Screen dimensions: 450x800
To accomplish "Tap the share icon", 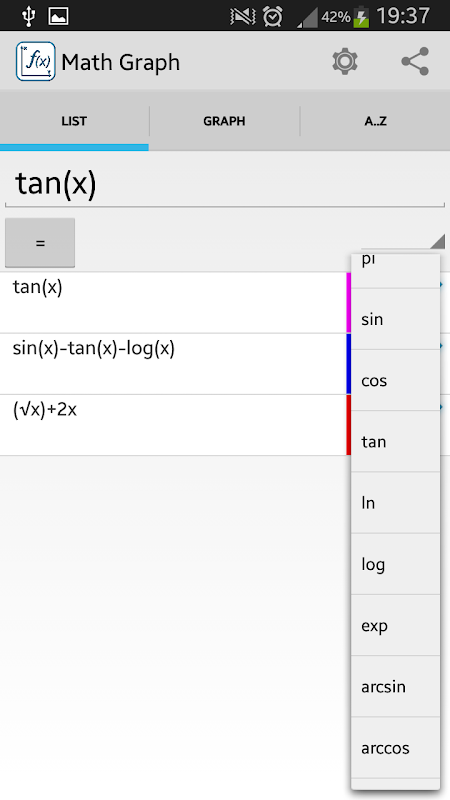I will (415, 62).
